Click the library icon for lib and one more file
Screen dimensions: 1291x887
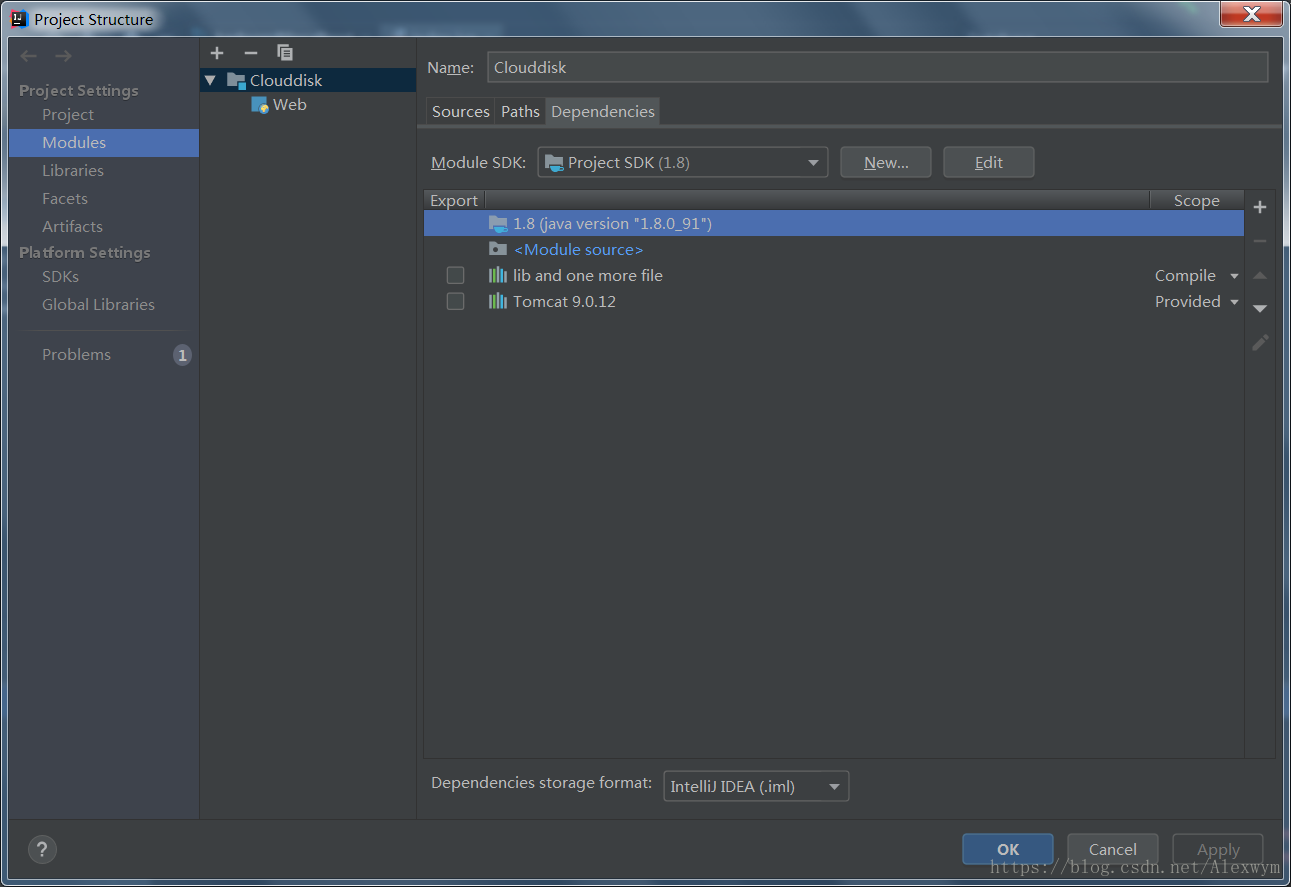(498, 275)
